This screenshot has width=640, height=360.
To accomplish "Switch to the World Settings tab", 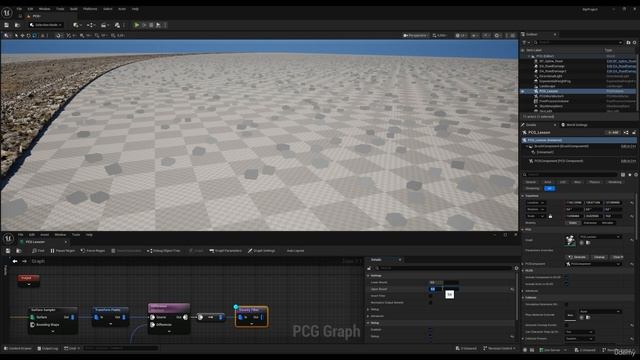I will tap(574, 125).
